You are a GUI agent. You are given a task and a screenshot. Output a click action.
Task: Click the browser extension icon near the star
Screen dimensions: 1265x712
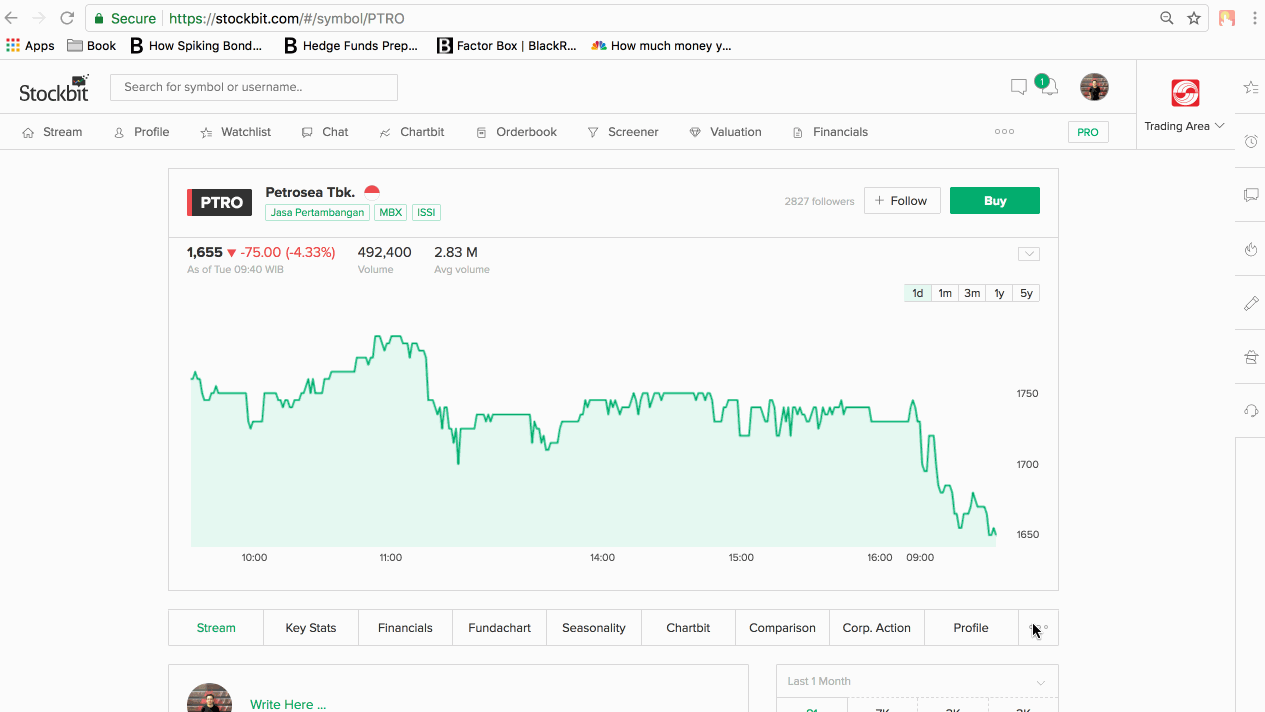click(x=1227, y=18)
